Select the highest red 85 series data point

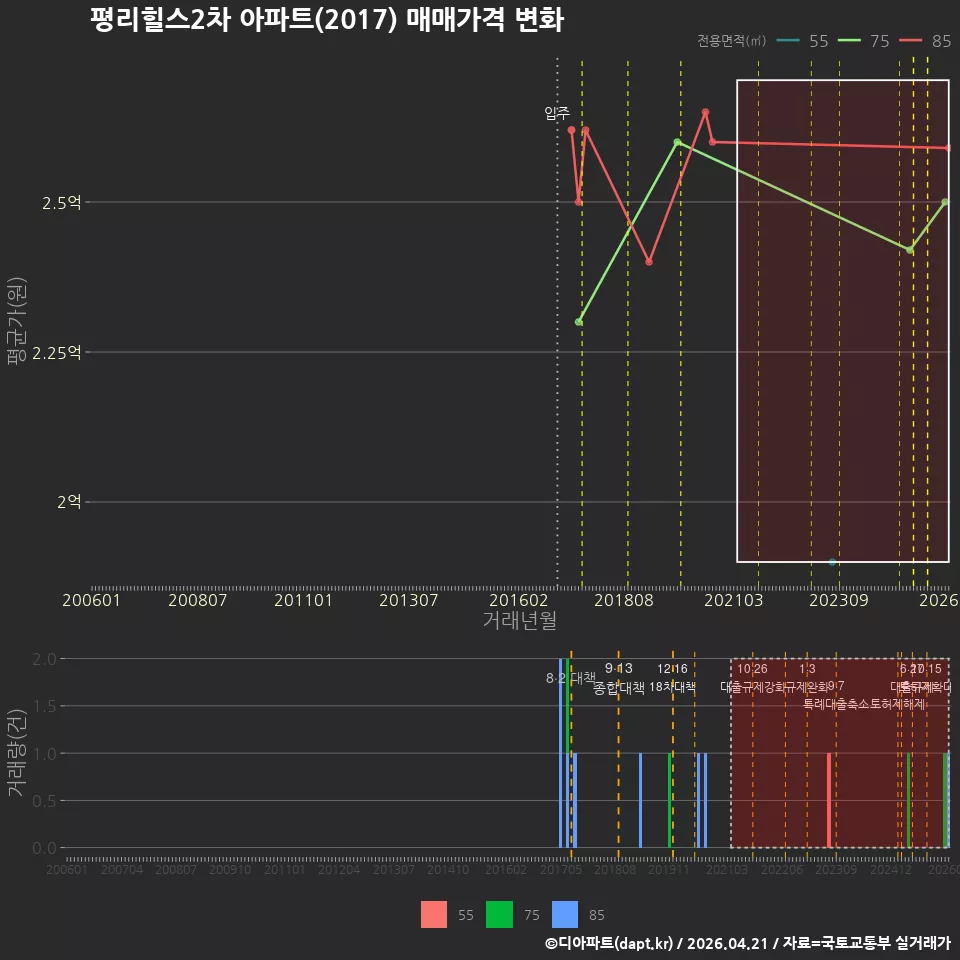tap(705, 112)
